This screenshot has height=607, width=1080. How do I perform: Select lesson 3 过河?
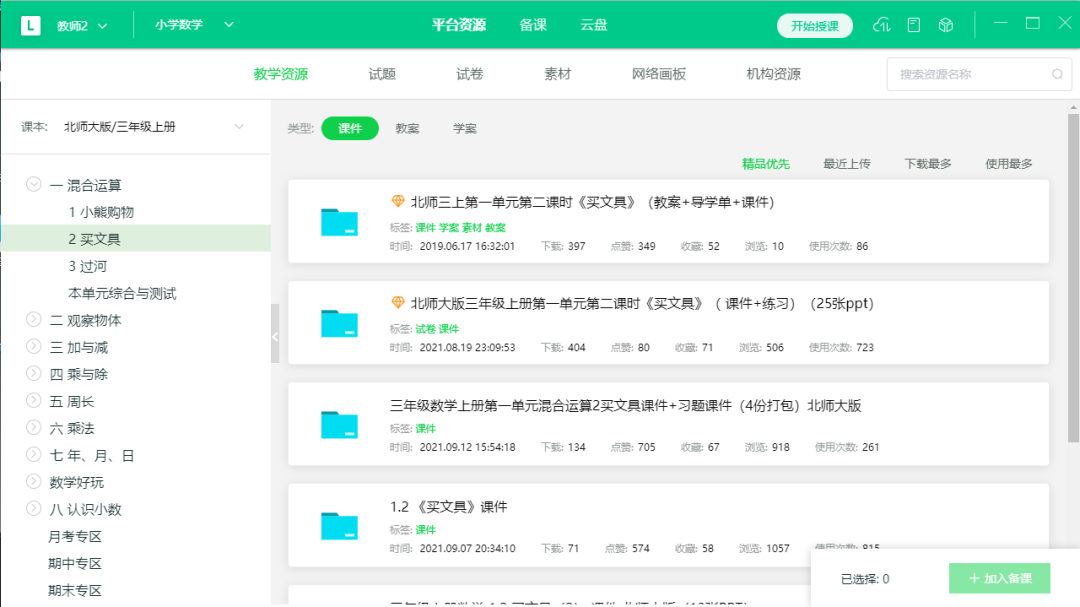click(x=87, y=266)
